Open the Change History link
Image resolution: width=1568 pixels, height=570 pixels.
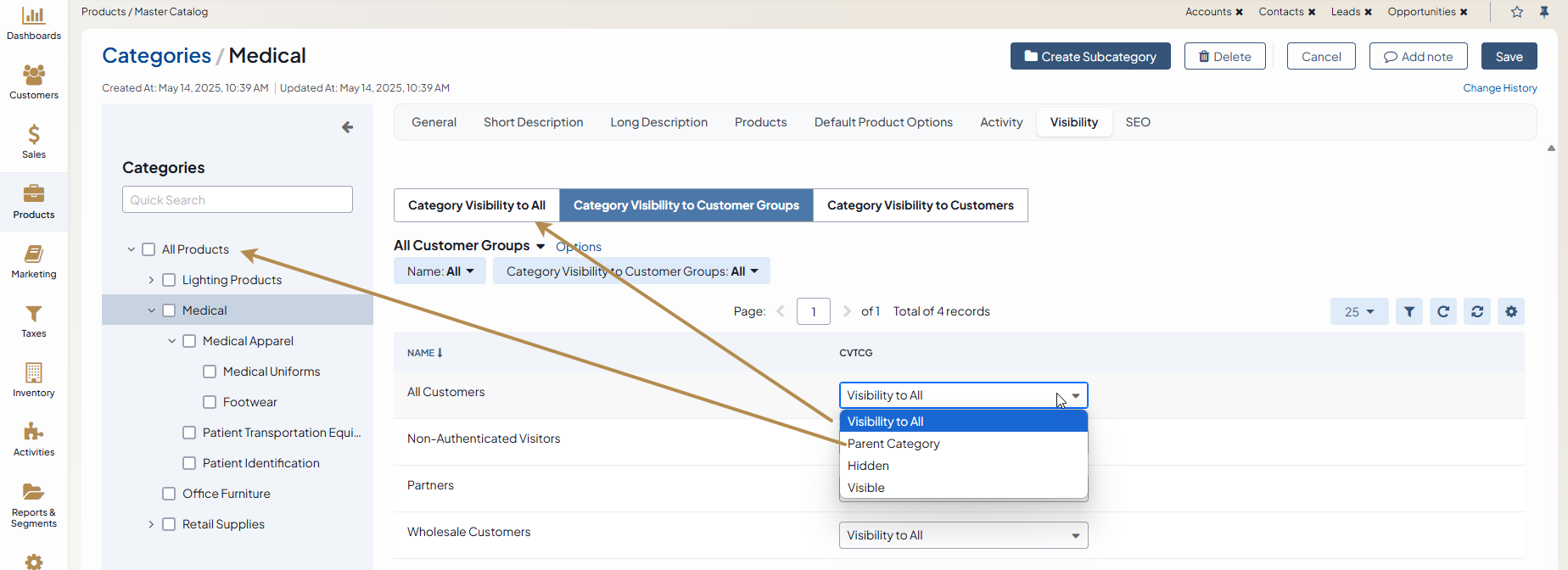coord(1499,88)
